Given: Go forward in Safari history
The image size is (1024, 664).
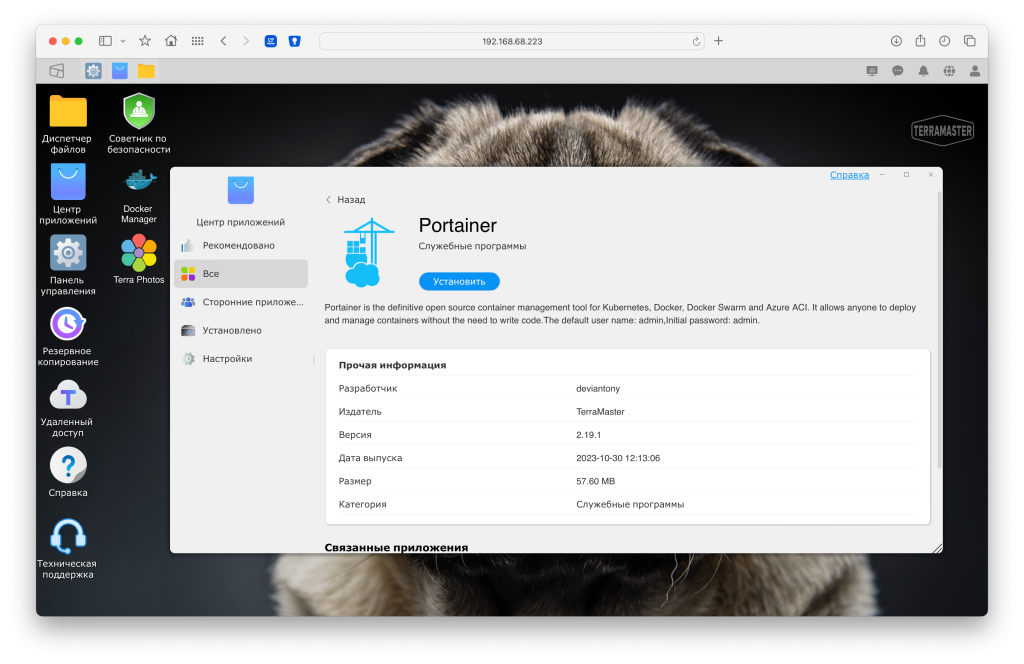Looking at the screenshot, I should pos(246,40).
